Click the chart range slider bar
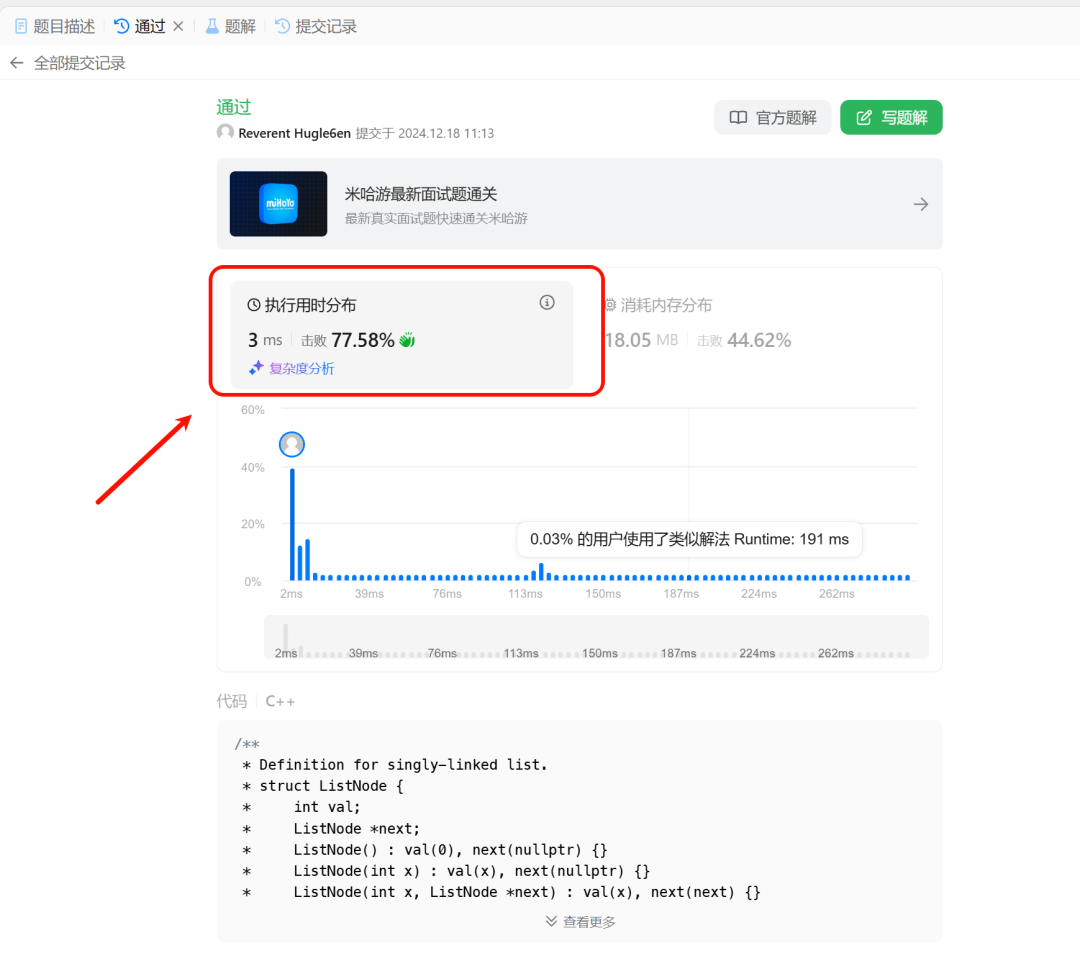 596,637
